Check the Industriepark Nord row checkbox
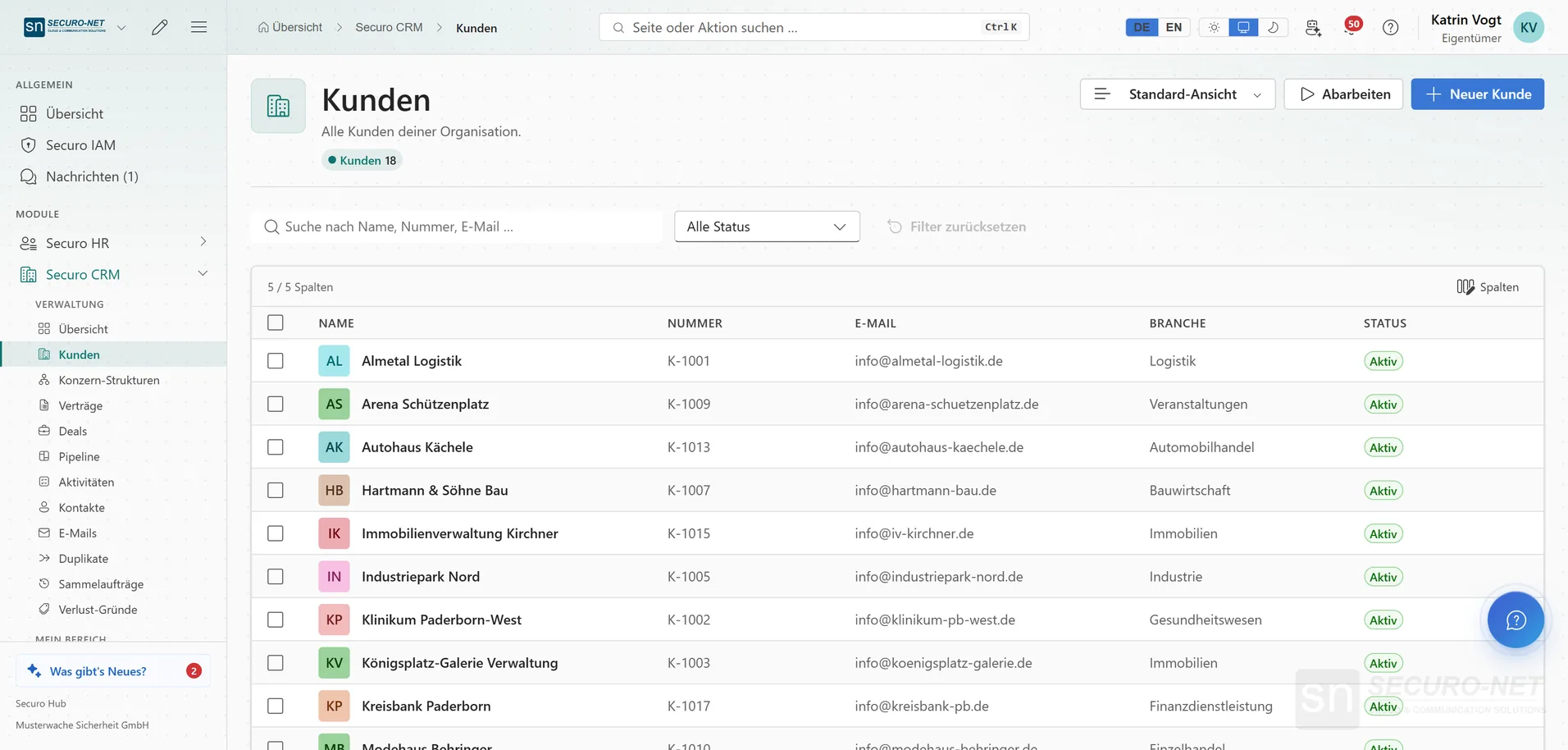1568x750 pixels. pyautogui.click(x=276, y=576)
